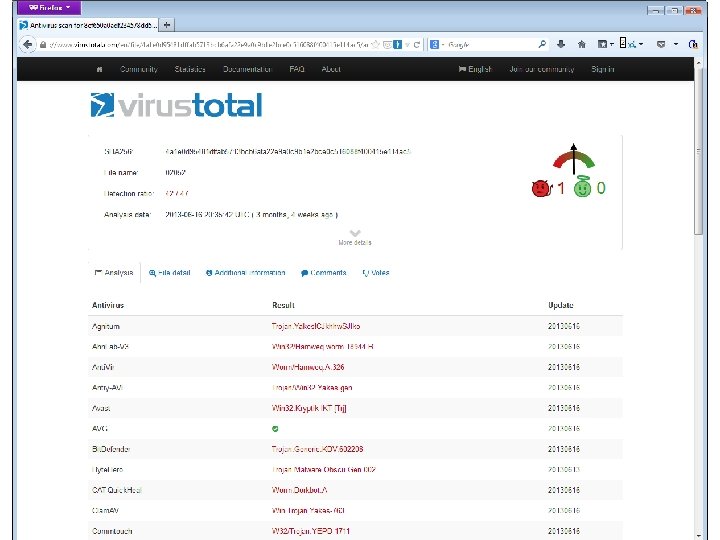Go back to the previous page
The height and width of the screenshot is (540, 720).
coord(28,45)
